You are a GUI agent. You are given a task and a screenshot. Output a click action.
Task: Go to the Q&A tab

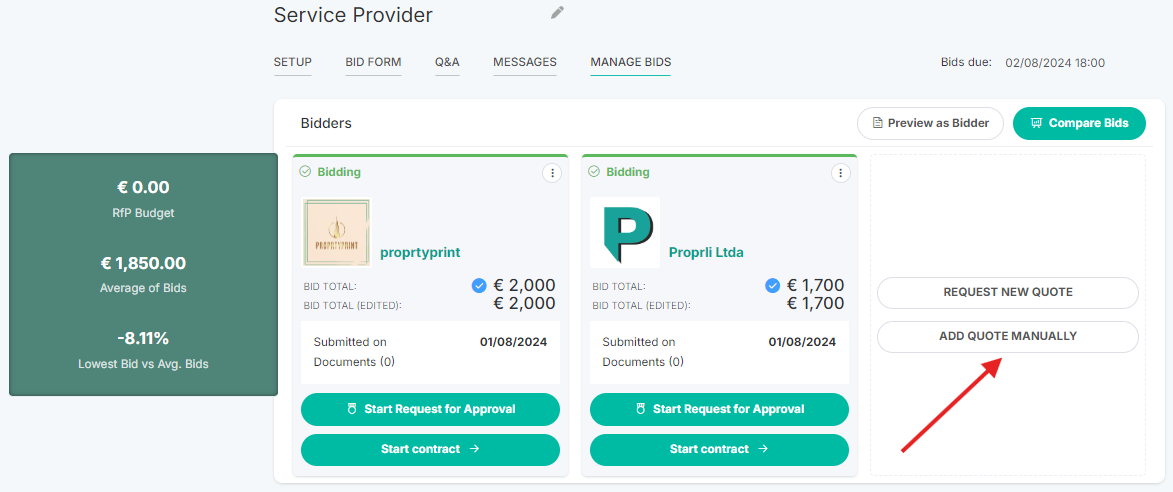(x=447, y=62)
